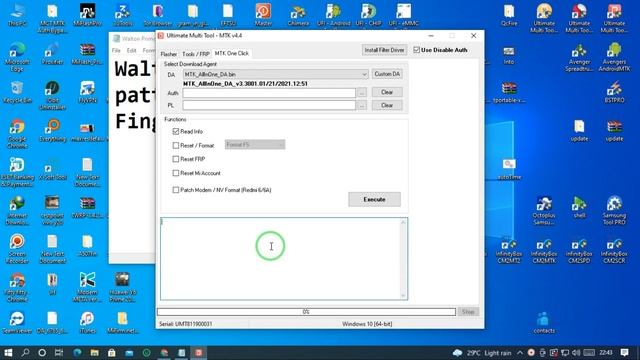Open the notification center icon
This screenshot has width=640, height=360.
click(624, 353)
